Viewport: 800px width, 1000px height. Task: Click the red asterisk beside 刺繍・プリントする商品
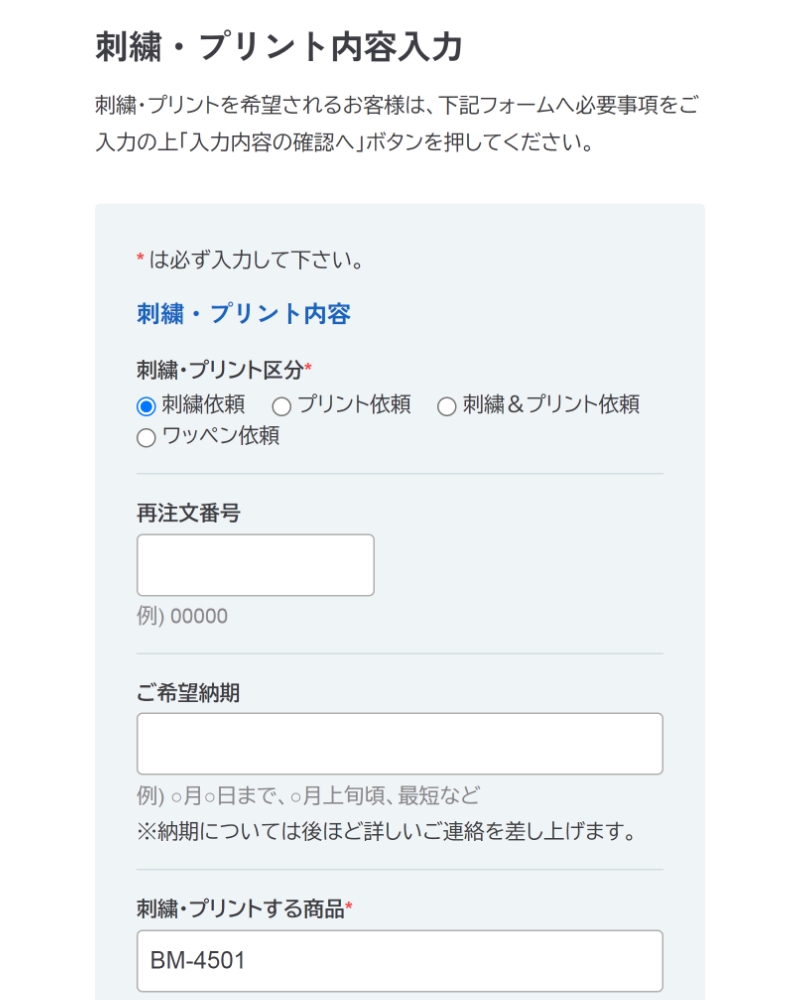click(x=349, y=909)
